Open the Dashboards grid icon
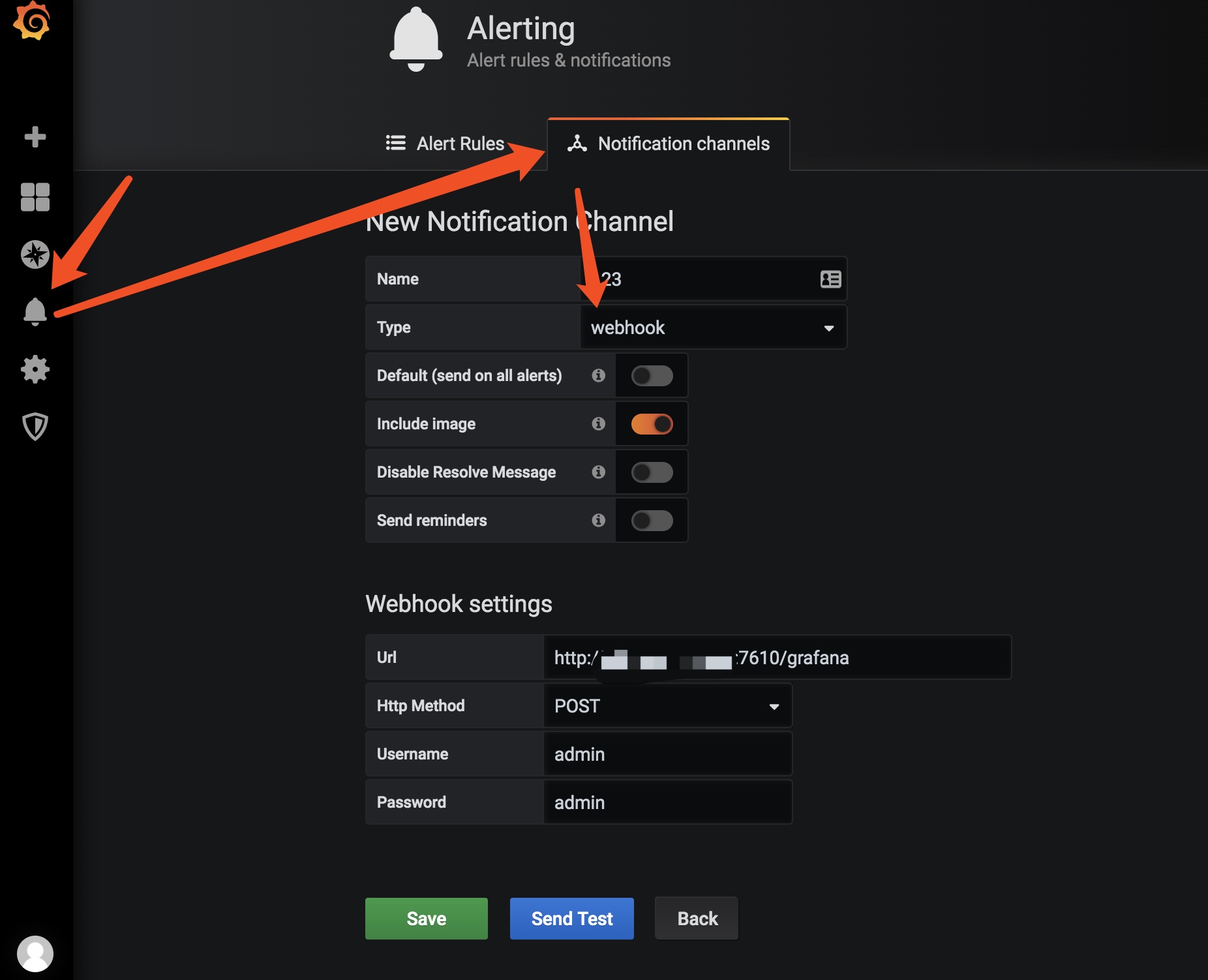Screen dimensions: 1208x980 coord(35,197)
